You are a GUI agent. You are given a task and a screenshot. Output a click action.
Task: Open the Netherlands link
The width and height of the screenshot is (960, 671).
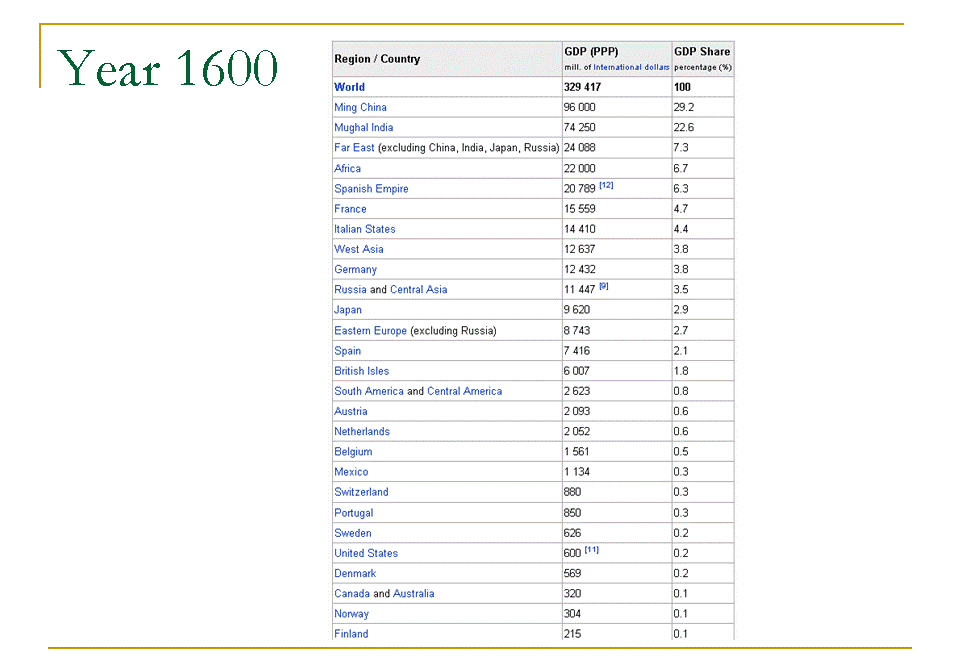362,432
